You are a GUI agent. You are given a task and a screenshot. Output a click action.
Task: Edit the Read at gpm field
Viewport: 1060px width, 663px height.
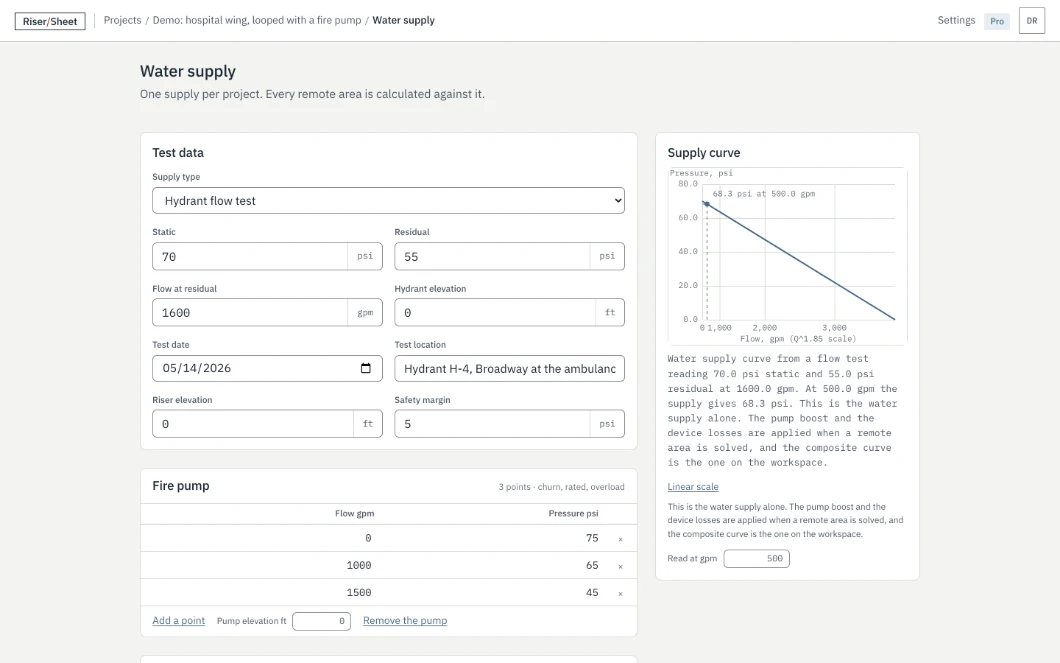click(x=756, y=558)
